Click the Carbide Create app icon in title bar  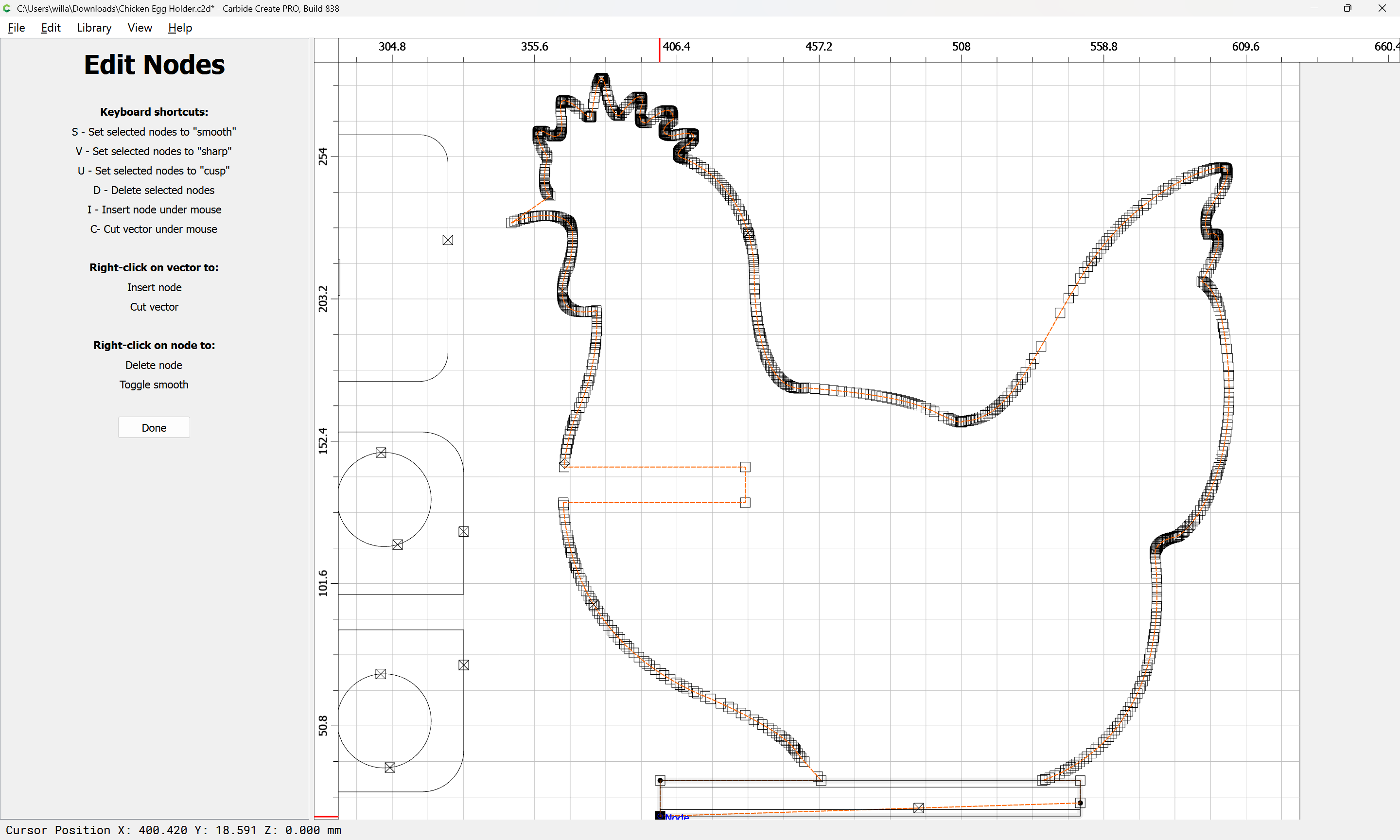pos(7,8)
